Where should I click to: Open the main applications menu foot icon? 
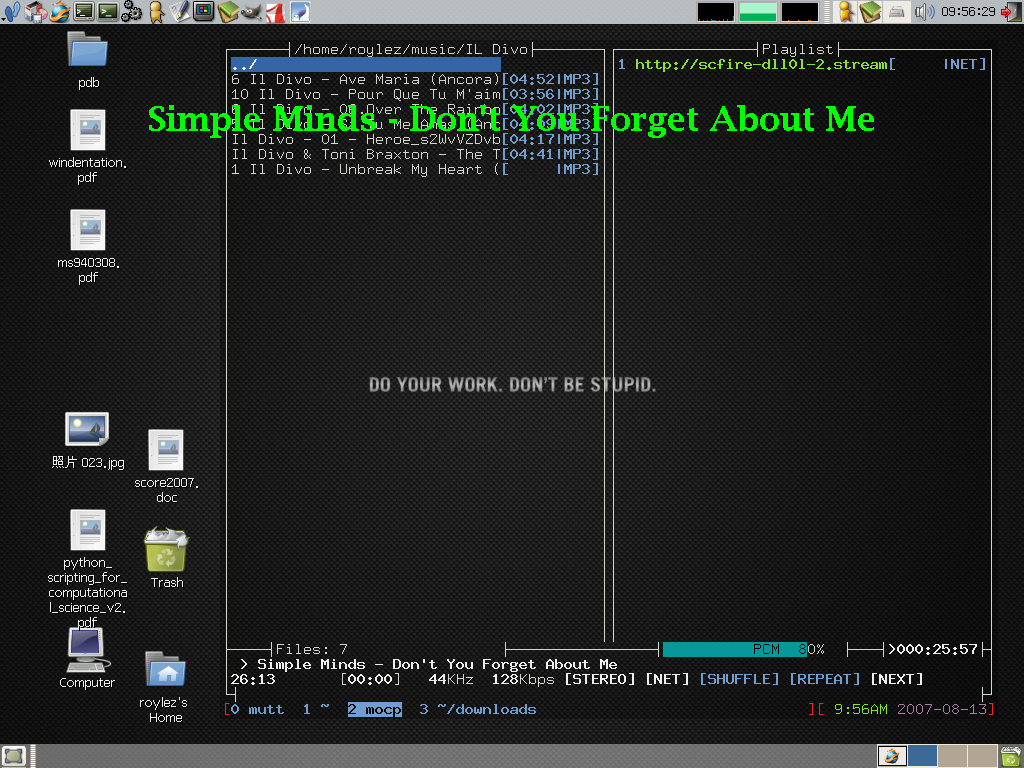(11, 12)
